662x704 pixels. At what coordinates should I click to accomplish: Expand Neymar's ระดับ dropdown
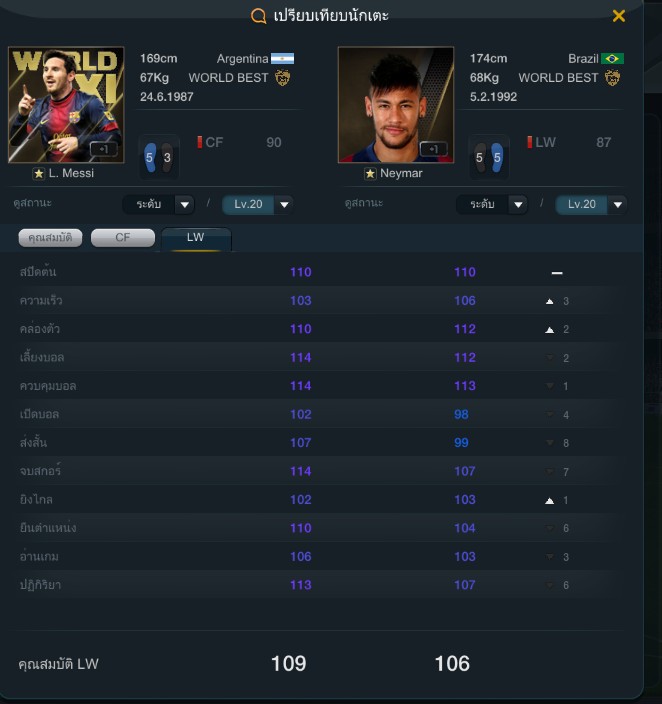pos(492,205)
